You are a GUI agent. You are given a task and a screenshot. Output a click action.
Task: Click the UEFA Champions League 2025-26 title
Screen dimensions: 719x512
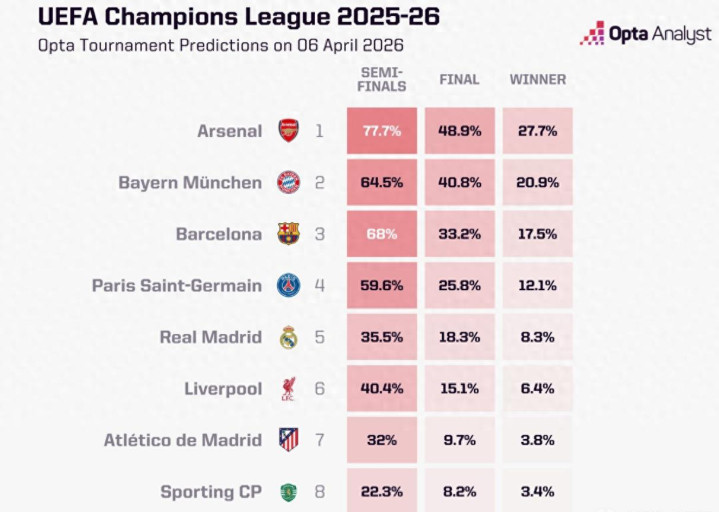pos(225,18)
